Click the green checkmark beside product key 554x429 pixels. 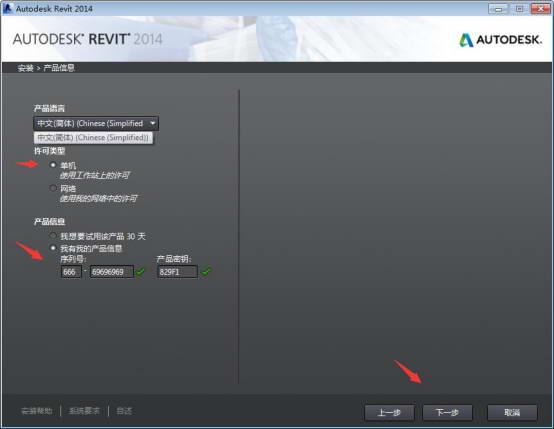click(x=206, y=272)
